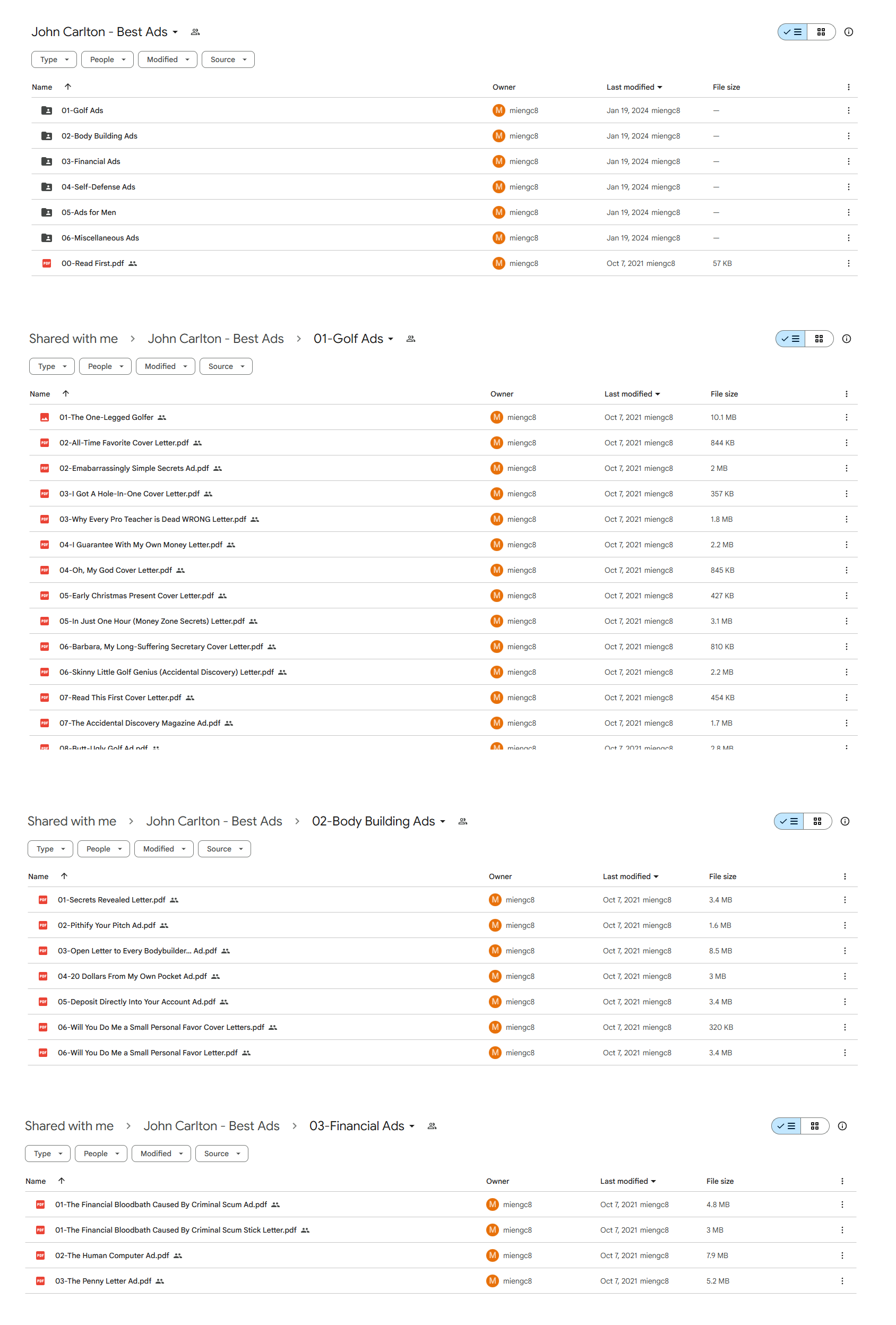Click folder icon of 06-Miscellaneous Ads

pos(47,238)
